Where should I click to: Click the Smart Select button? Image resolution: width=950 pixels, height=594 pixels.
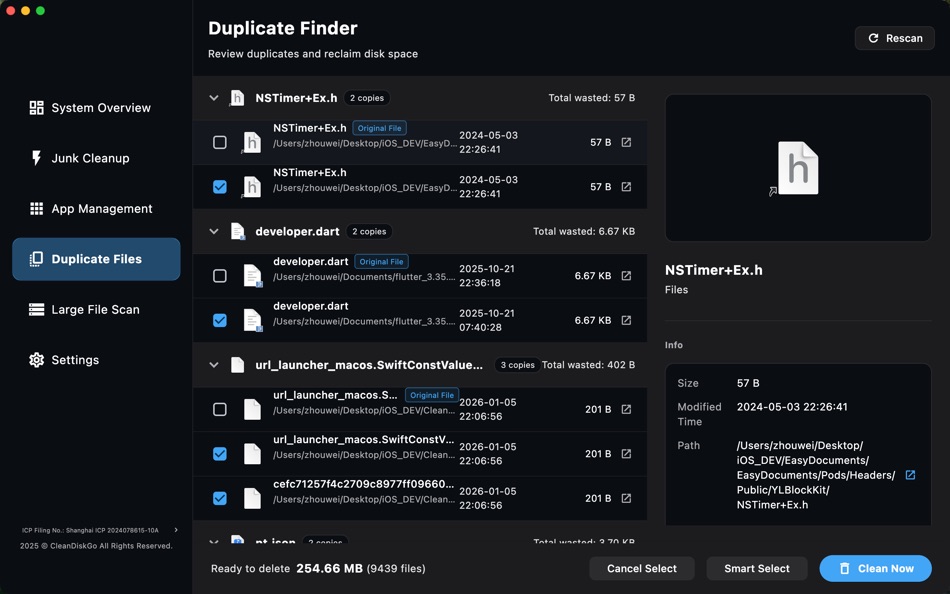tap(757, 568)
